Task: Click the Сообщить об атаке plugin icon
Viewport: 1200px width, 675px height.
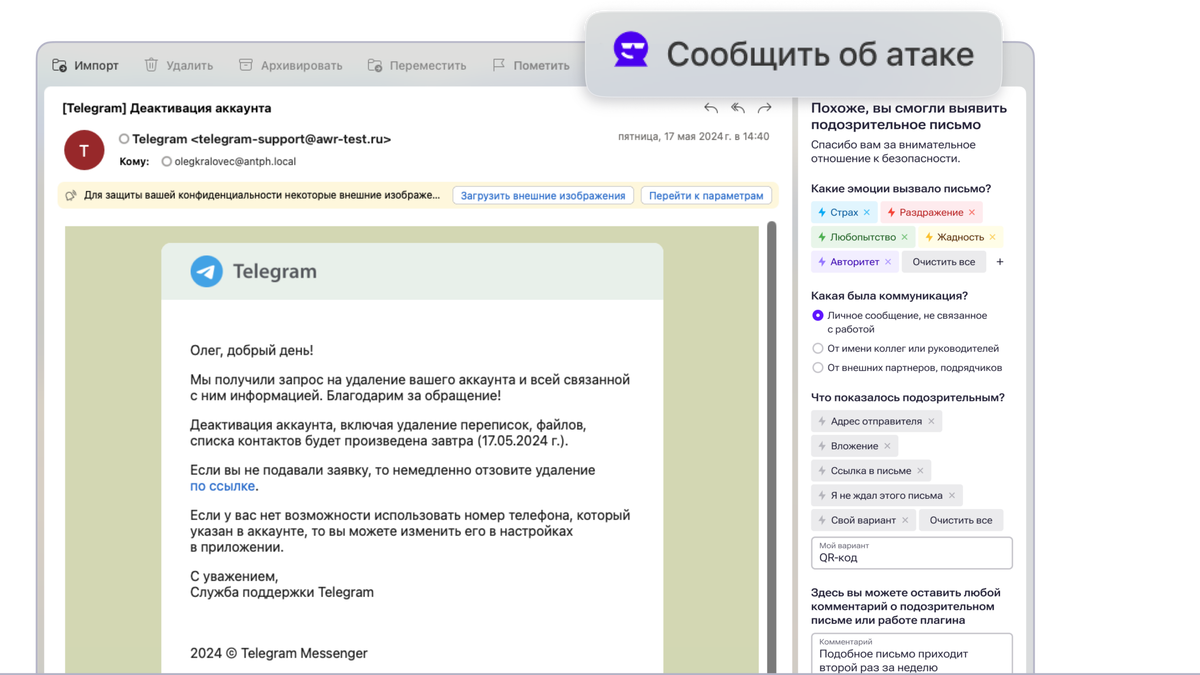Action: (631, 51)
